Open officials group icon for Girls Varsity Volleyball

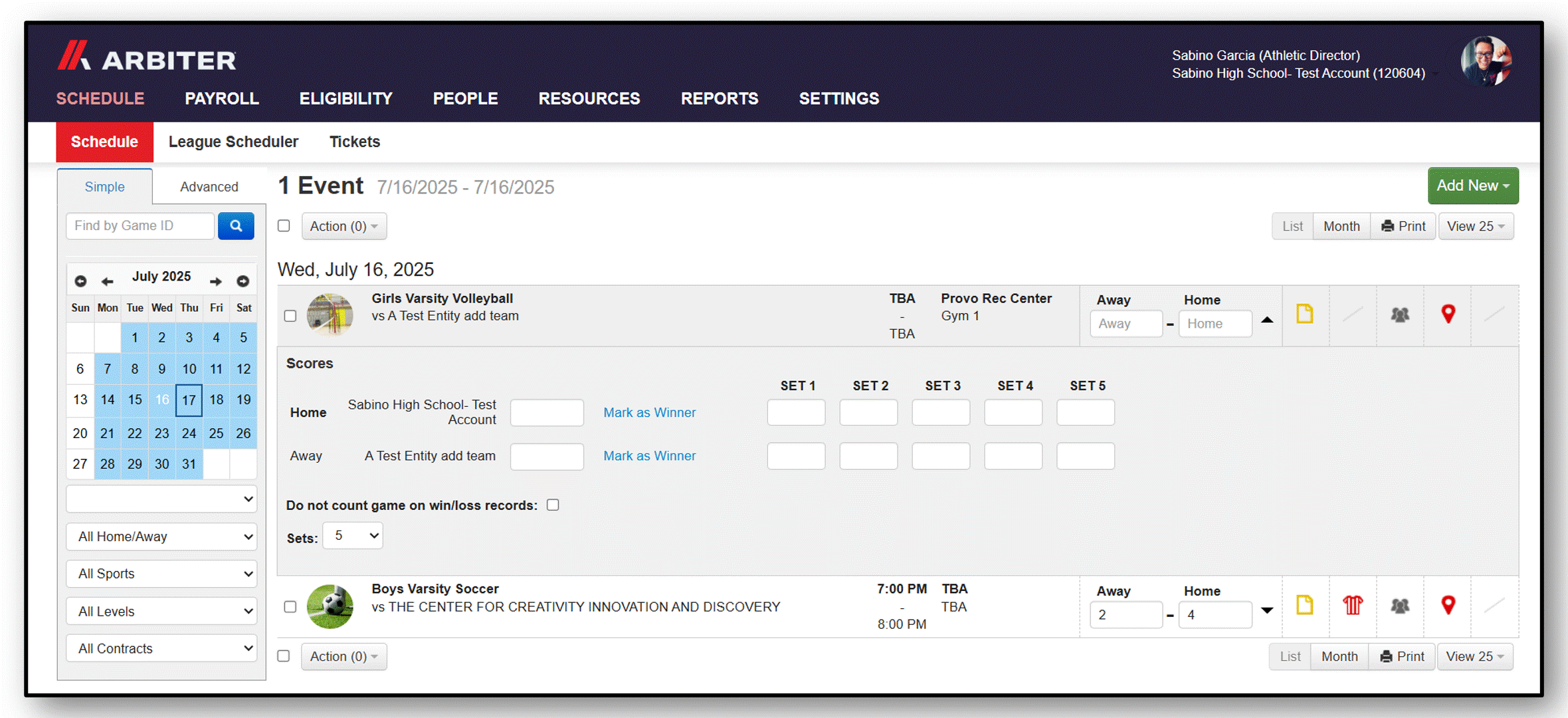click(1400, 314)
